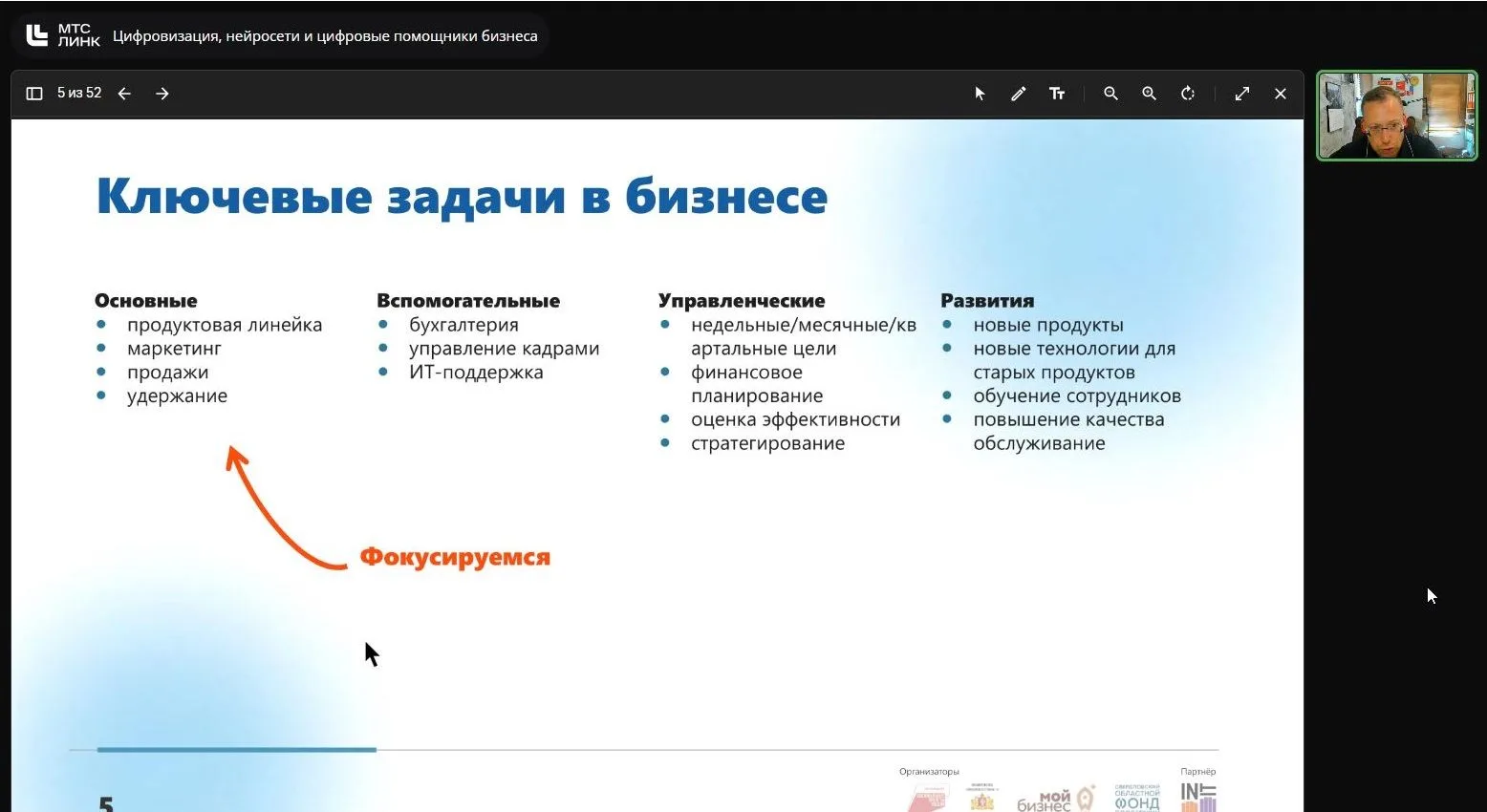Go to the previous slide arrow
This screenshot has height=812, width=1487.
[124, 94]
